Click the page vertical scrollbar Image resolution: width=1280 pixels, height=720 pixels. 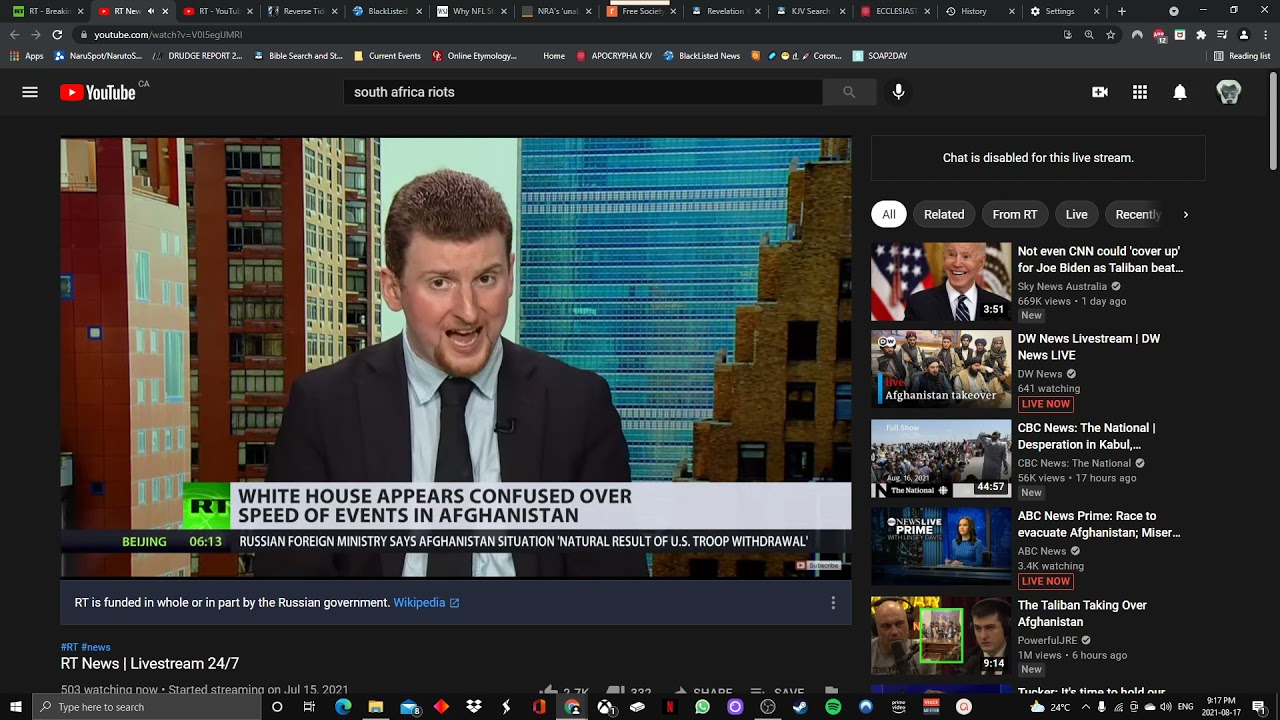click(1273, 120)
